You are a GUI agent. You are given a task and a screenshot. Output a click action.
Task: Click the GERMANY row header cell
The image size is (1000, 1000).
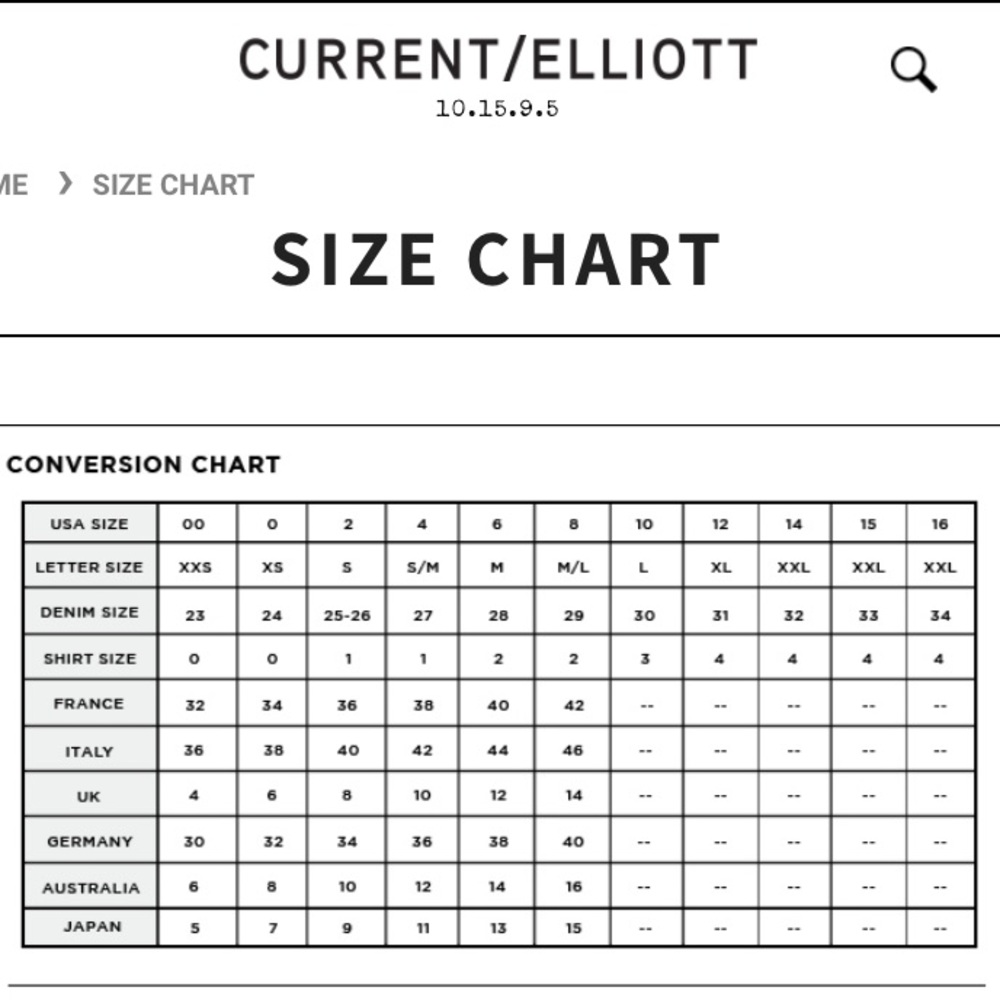pos(89,842)
